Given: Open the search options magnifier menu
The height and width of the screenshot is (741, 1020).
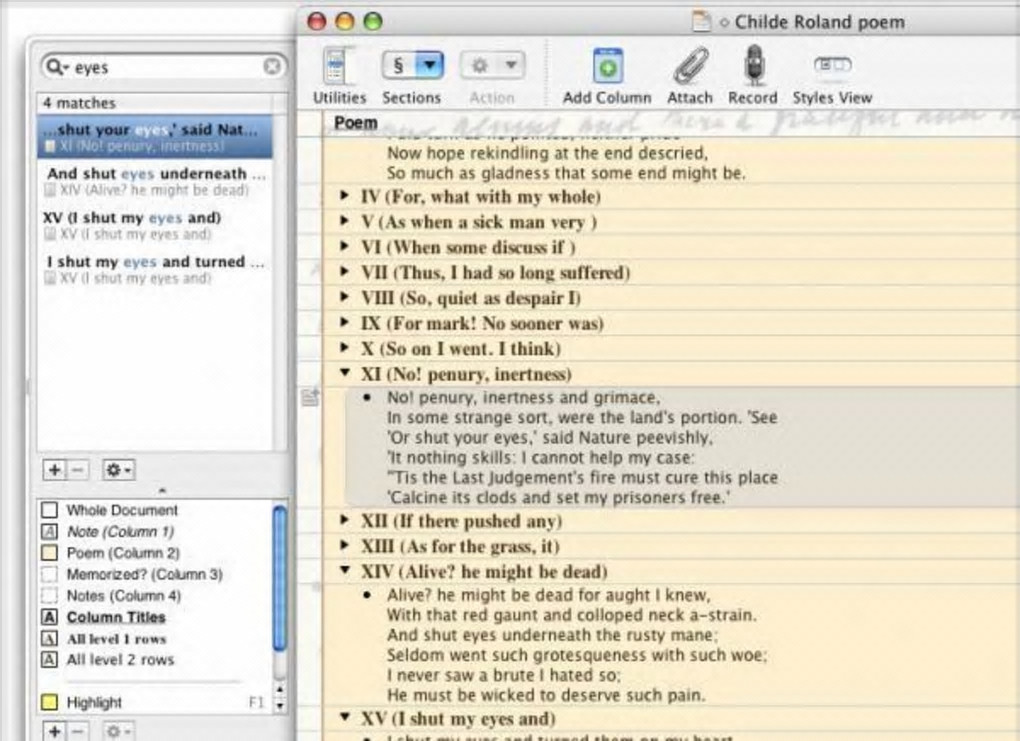Looking at the screenshot, I should pos(57,67).
